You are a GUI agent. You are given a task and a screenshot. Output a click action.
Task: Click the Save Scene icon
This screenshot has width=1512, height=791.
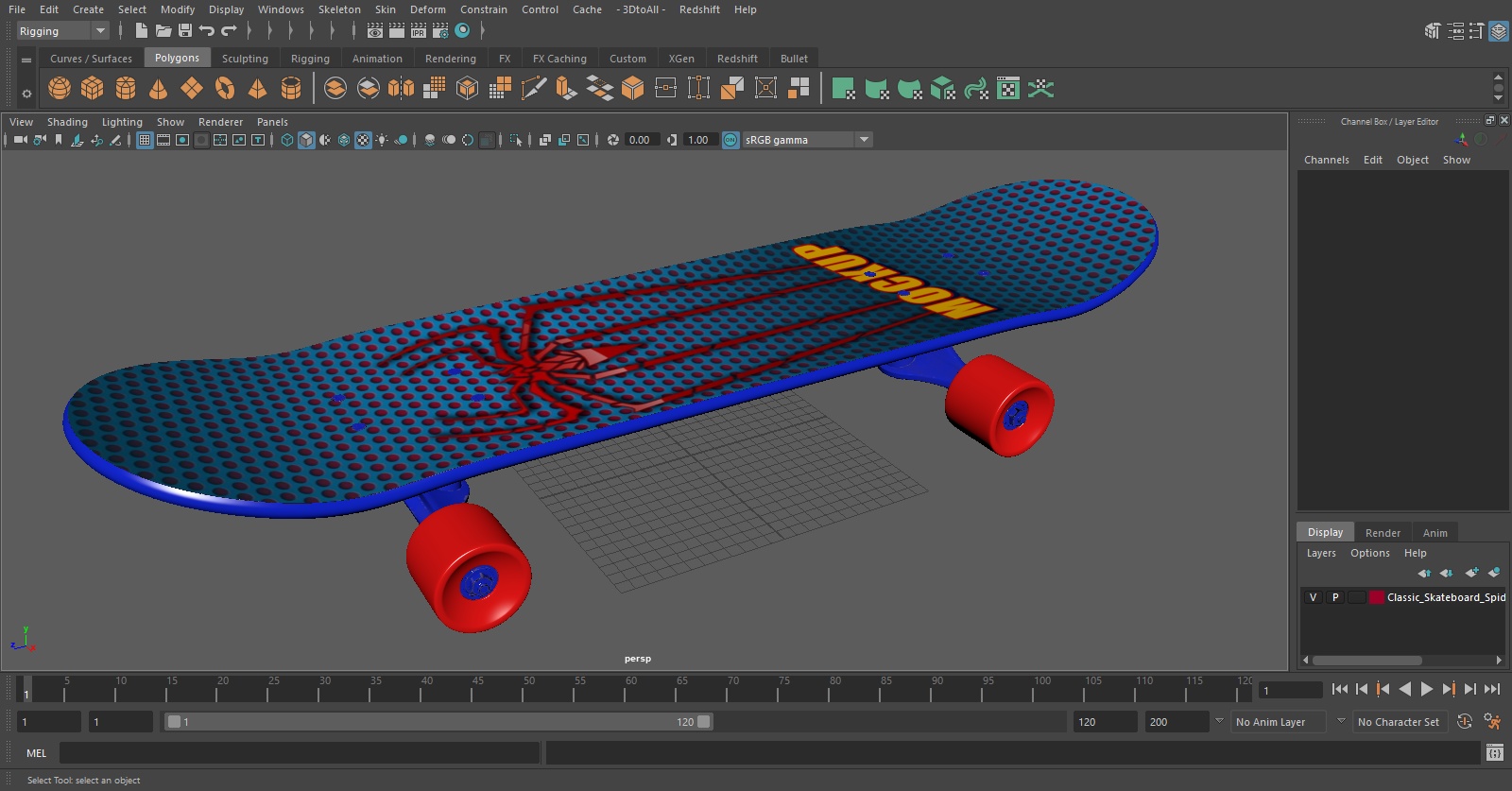(x=185, y=31)
